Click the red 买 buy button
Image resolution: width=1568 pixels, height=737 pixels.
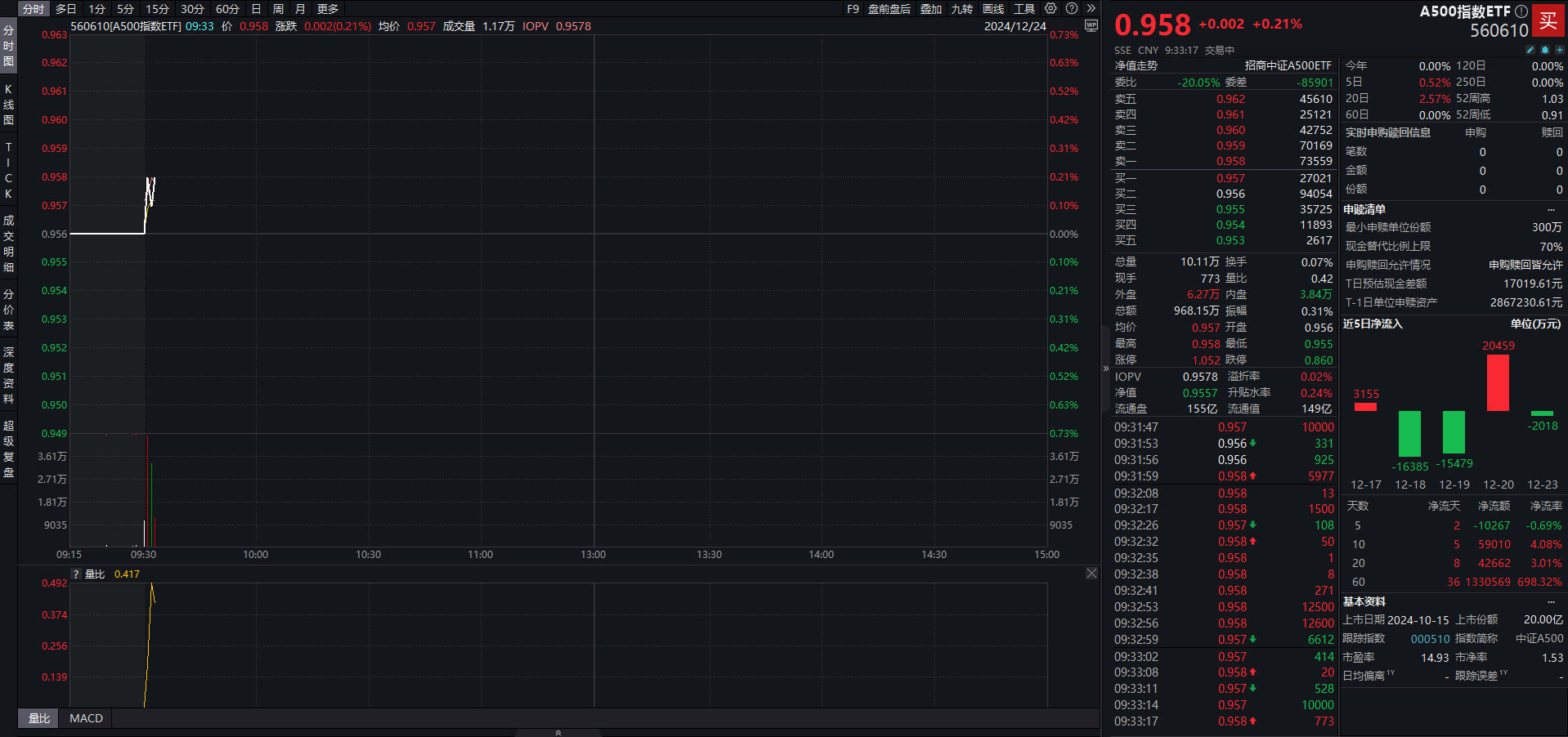coord(1548,20)
